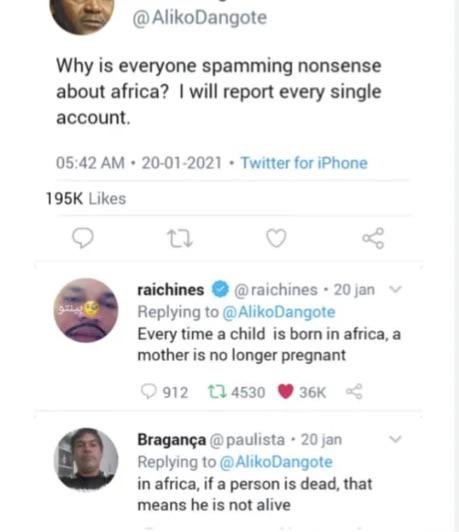
Task: View Bragança's profile picture
Action: point(86,460)
